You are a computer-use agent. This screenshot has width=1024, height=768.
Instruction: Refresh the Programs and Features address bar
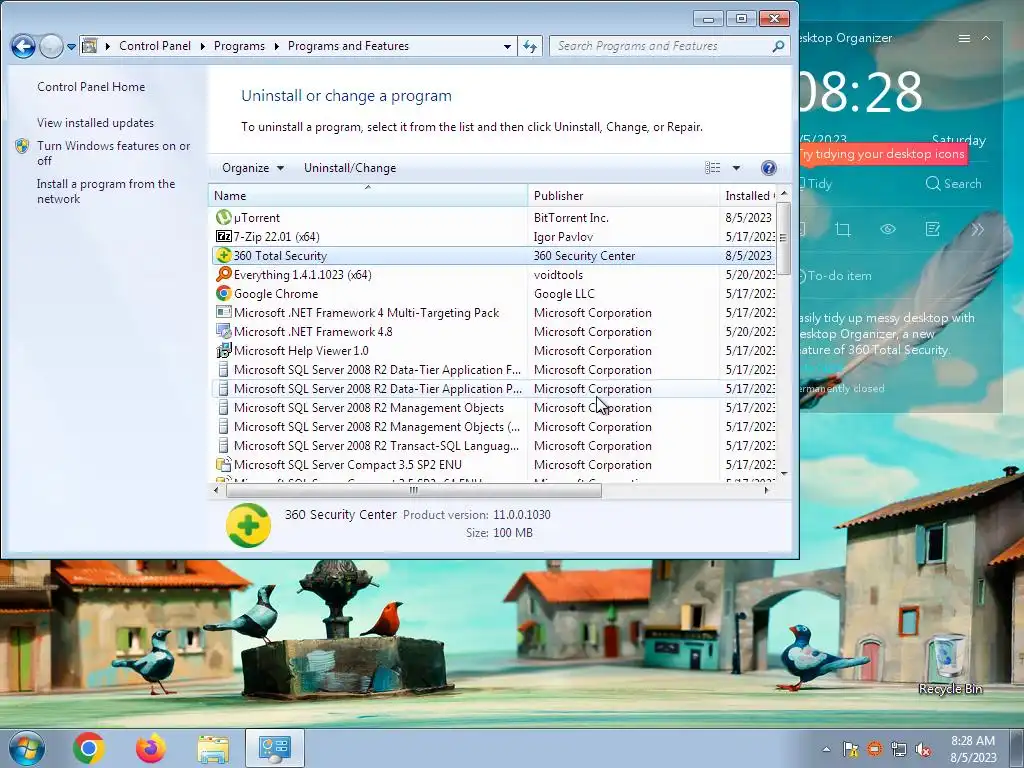click(530, 46)
